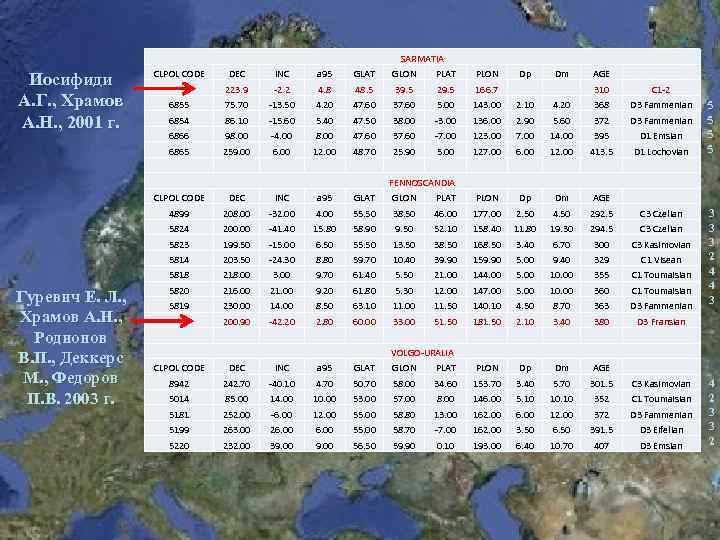The width and height of the screenshot is (720, 540).
Task: Click AGE value 413.5
Action: point(601,152)
